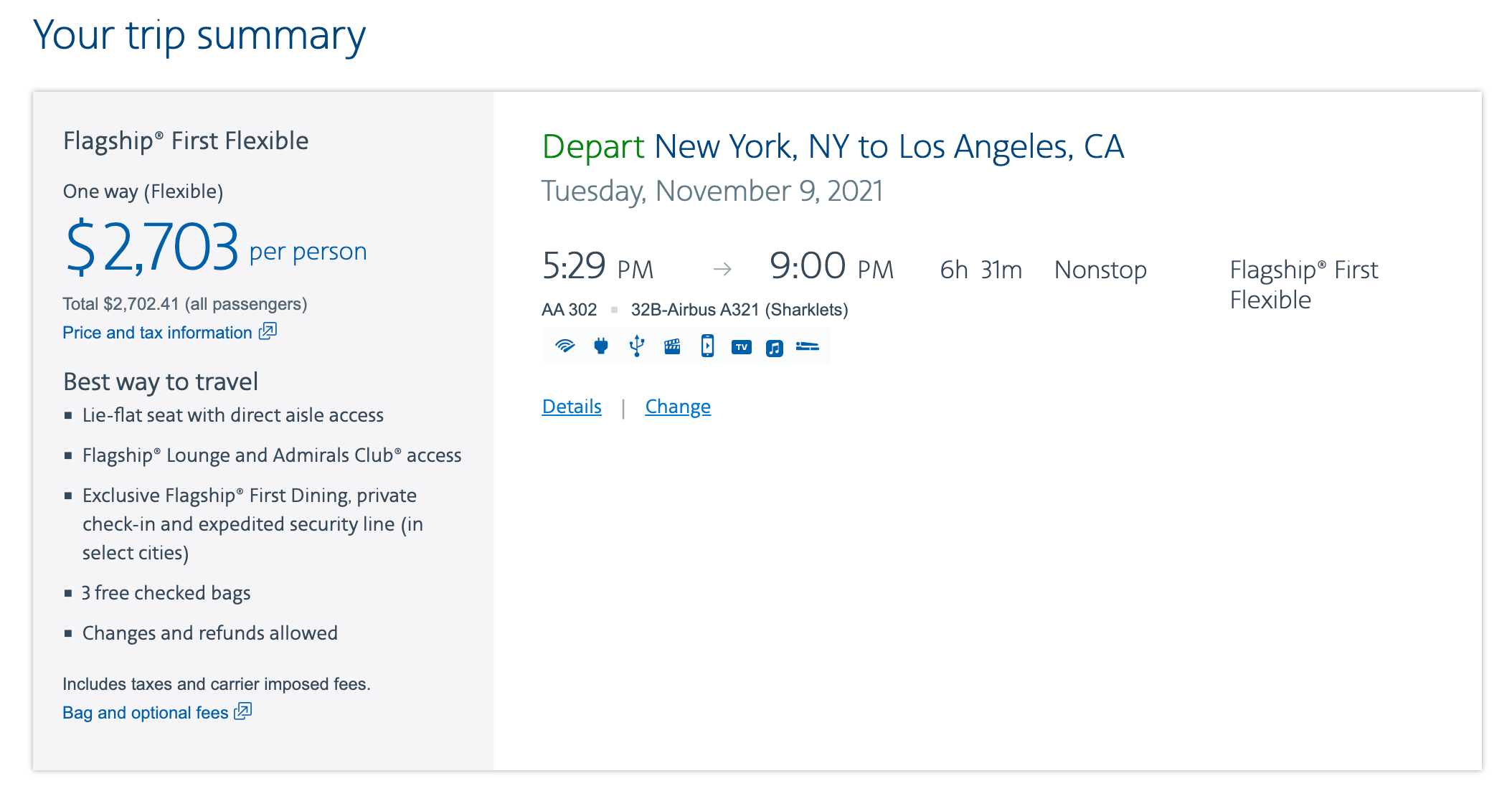
Task: Click the personal device entertainment icon
Action: (707, 346)
